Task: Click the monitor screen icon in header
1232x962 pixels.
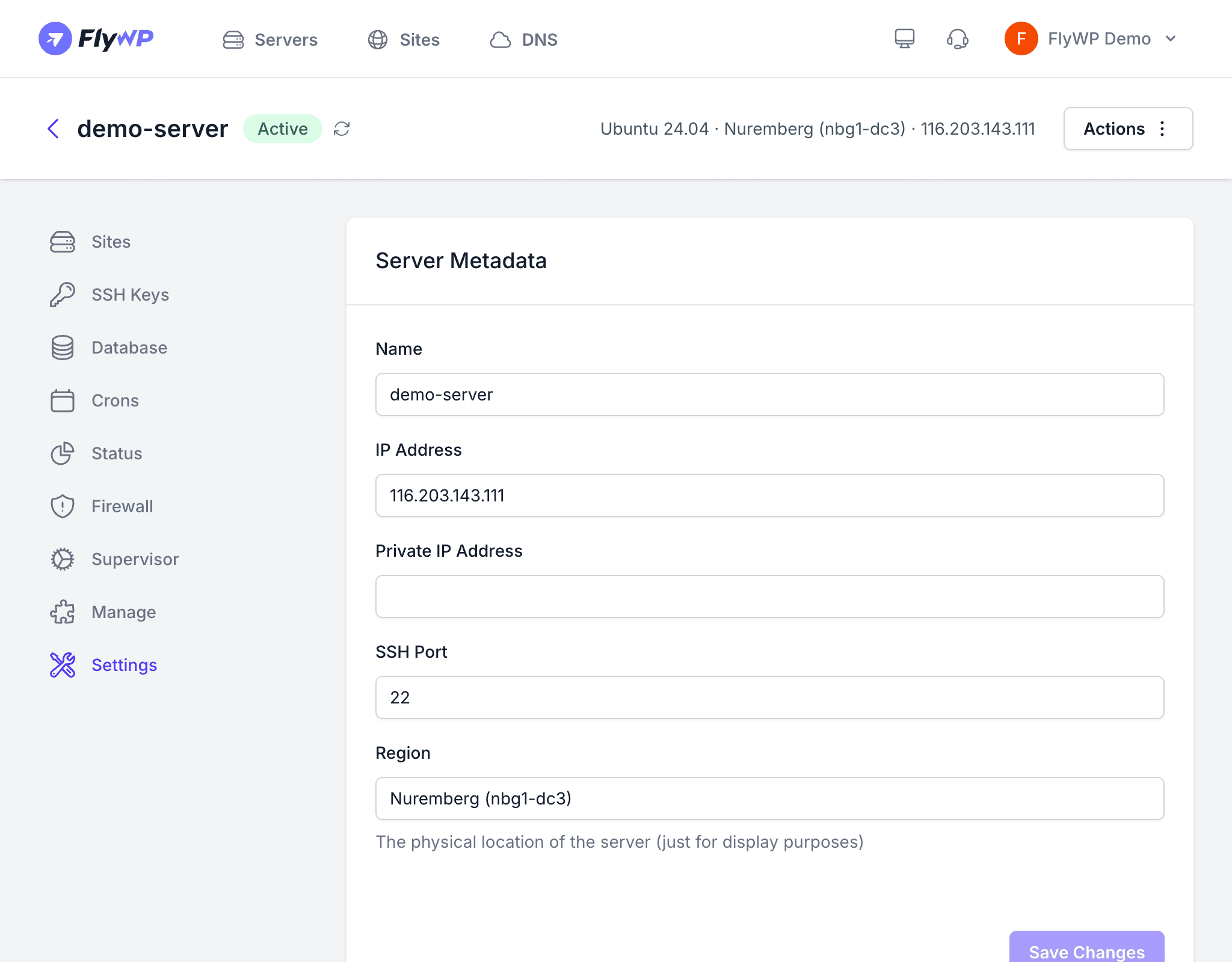Action: (x=904, y=39)
